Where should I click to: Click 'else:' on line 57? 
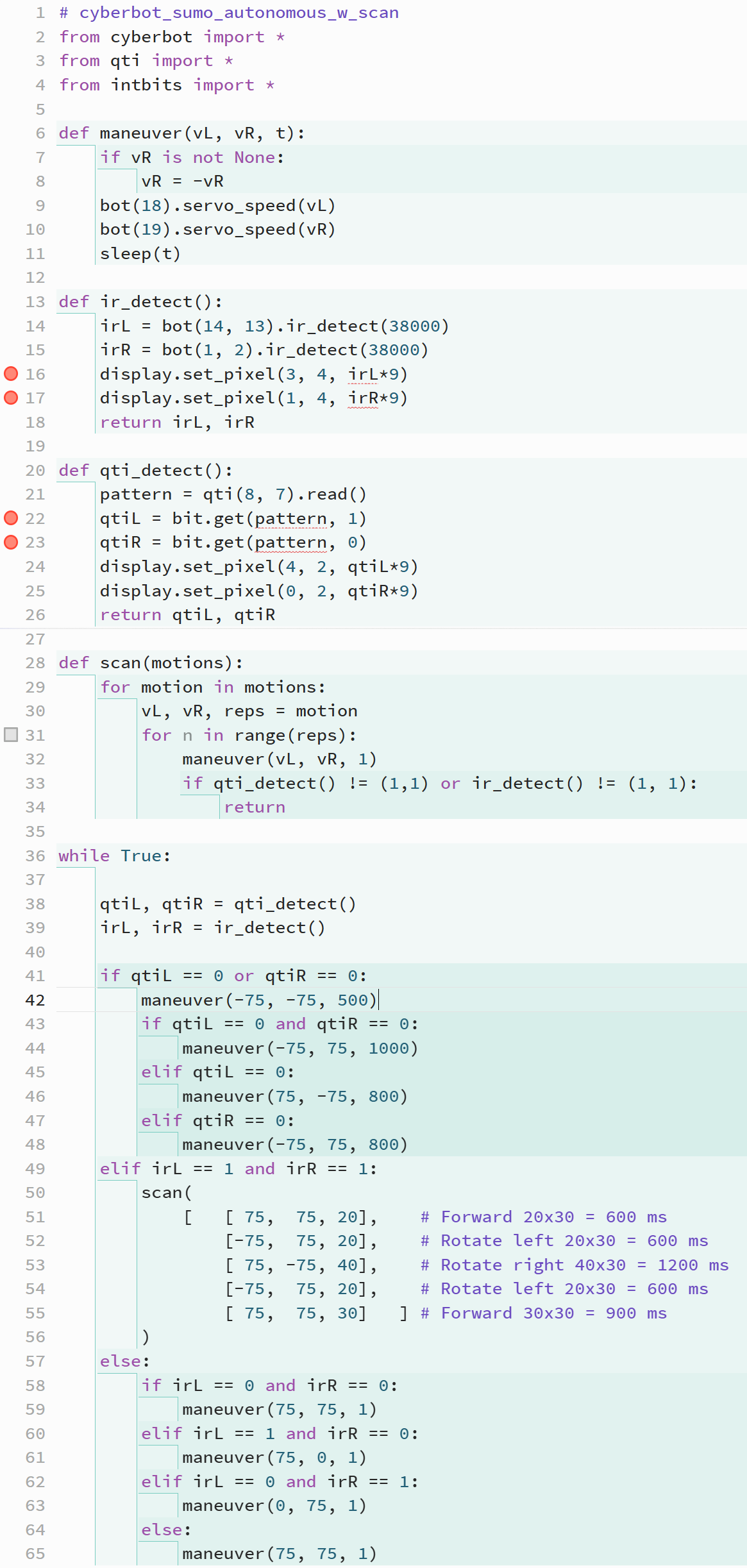click(x=125, y=1361)
